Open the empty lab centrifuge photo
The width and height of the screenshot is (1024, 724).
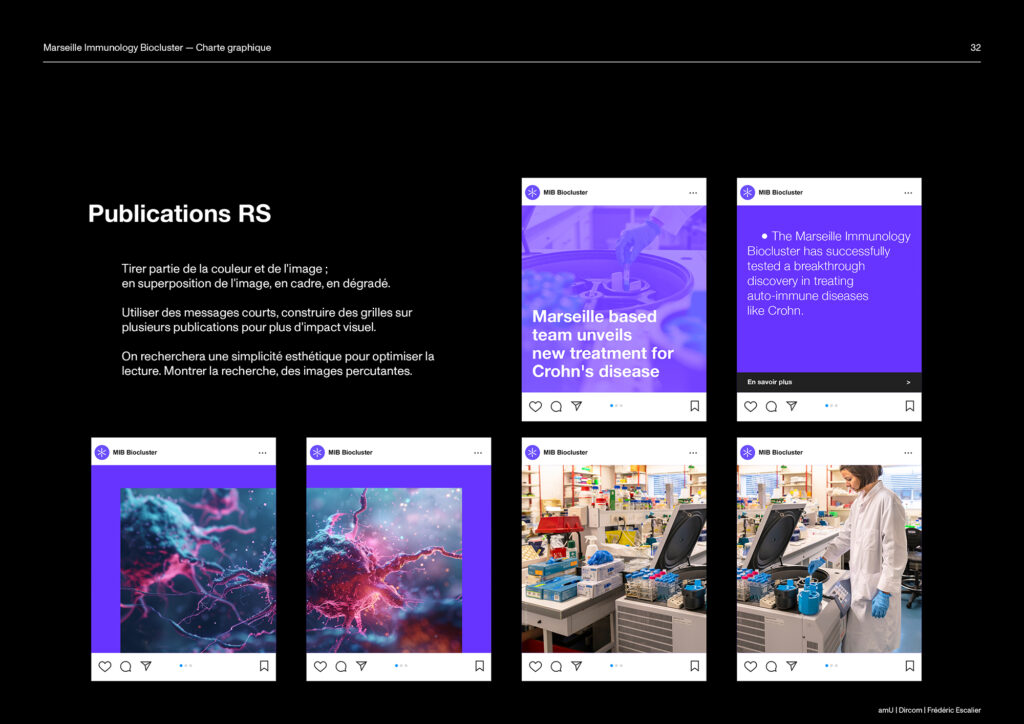point(614,559)
